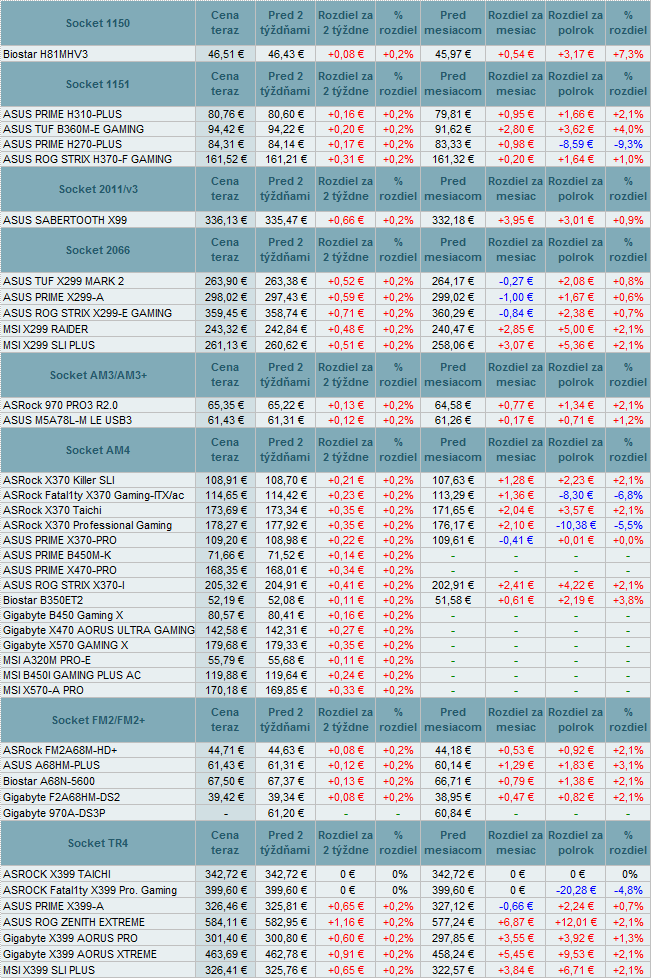The width and height of the screenshot is (651, 978).
Task: Select ASUS ROG STRIX H370-F GAMING row
Action: 88,159
